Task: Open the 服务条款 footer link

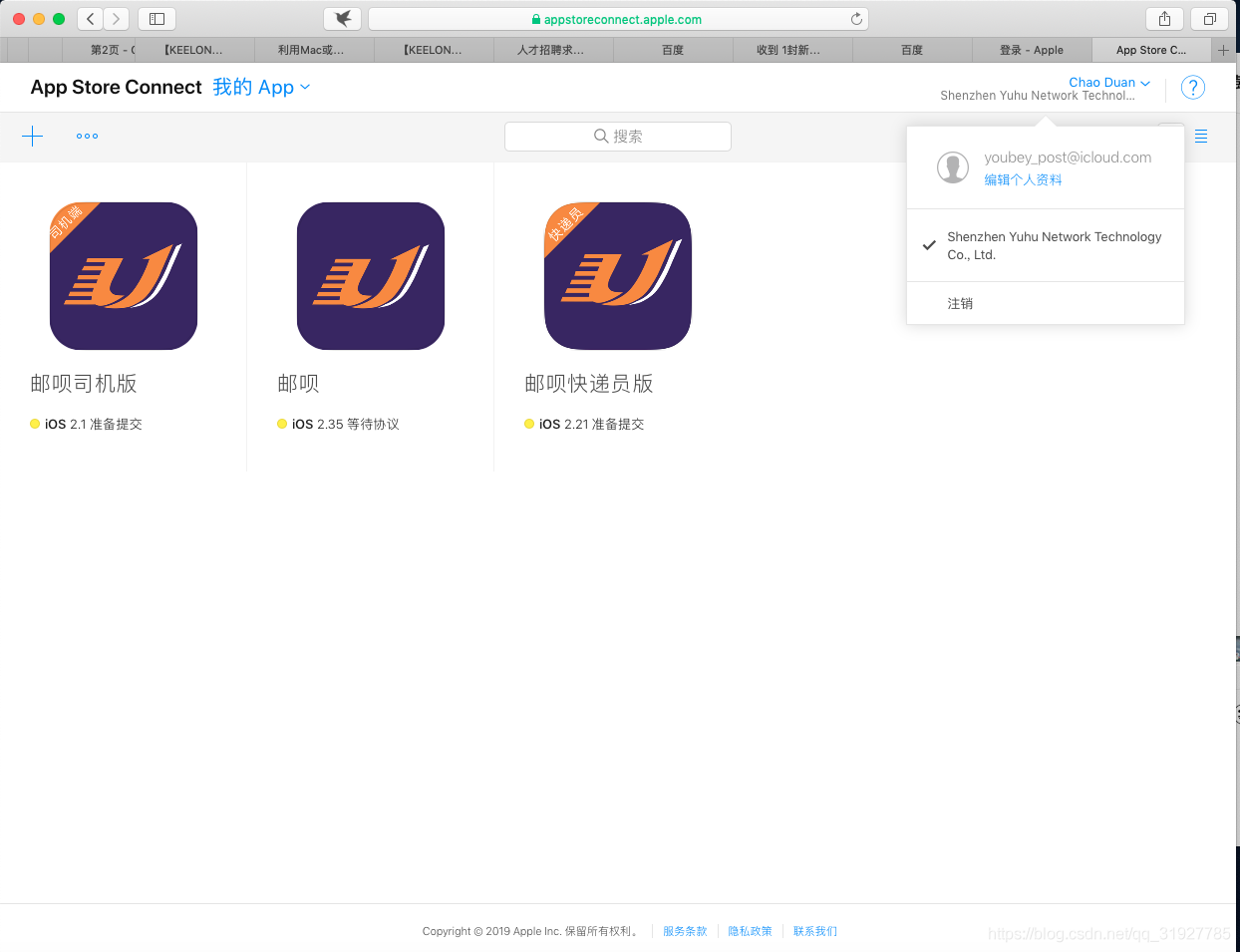Action: [685, 931]
